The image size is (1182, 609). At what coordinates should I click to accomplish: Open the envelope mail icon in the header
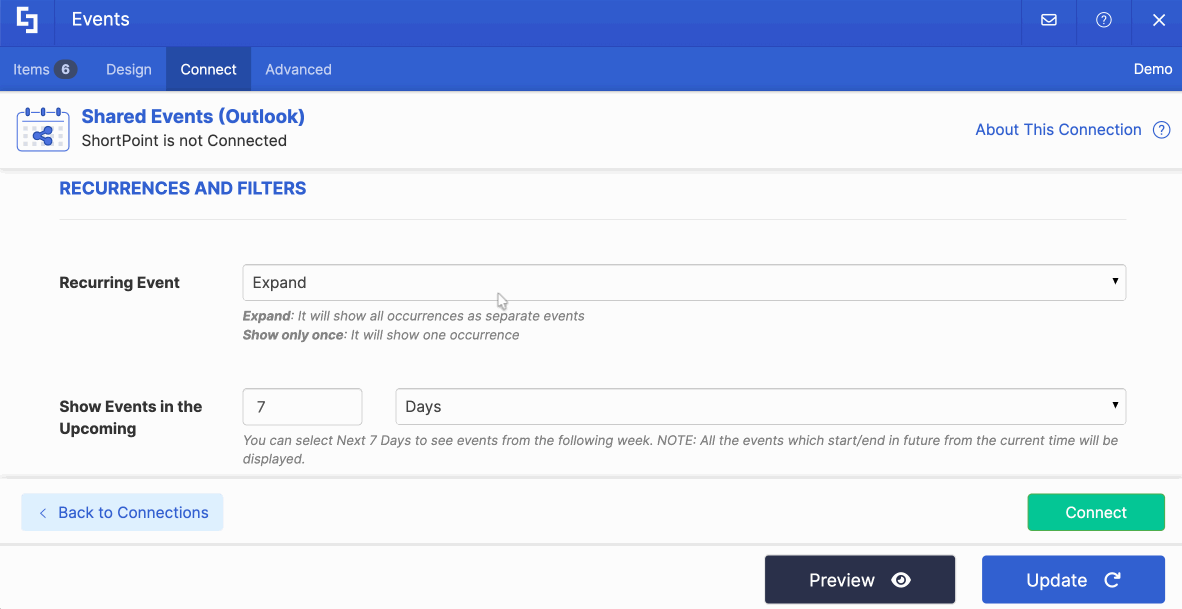pos(1048,19)
